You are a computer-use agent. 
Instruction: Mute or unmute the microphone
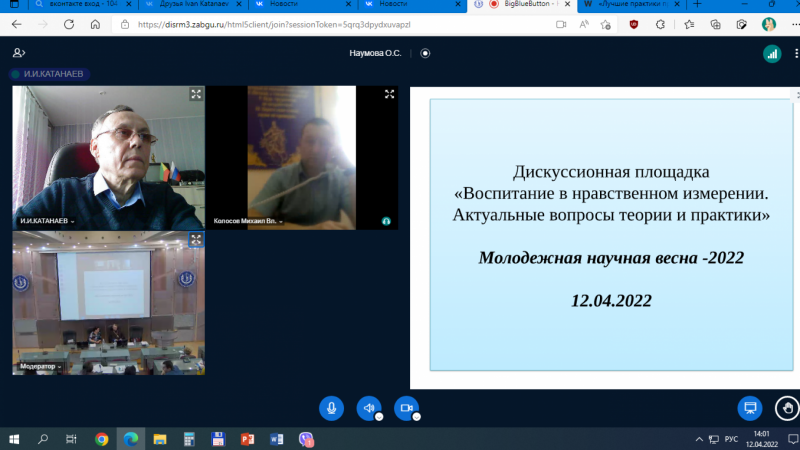pyautogui.click(x=332, y=408)
